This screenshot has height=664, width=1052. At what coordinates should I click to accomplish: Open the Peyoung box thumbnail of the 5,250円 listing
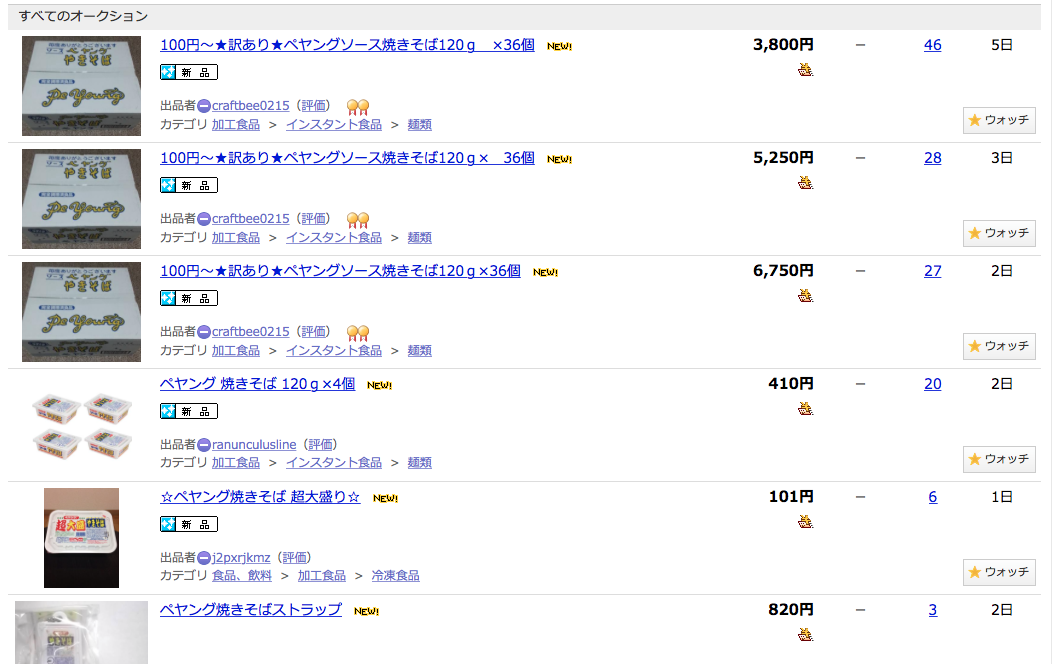[x=81, y=199]
